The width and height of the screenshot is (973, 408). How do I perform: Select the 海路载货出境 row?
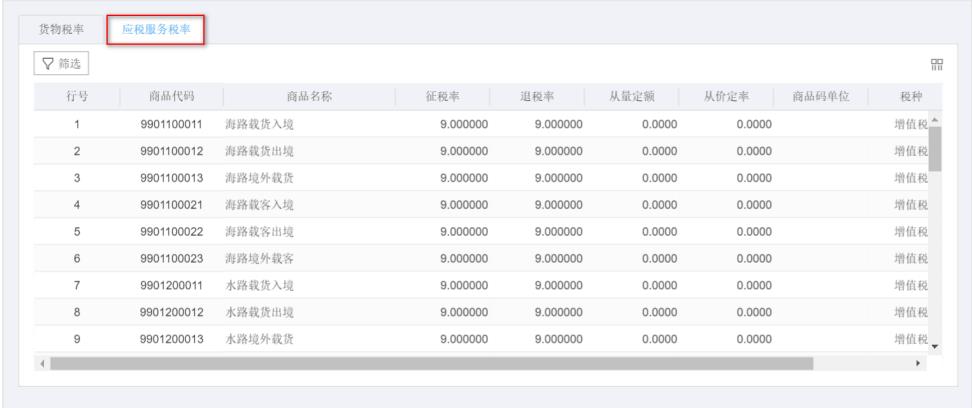pos(259,151)
